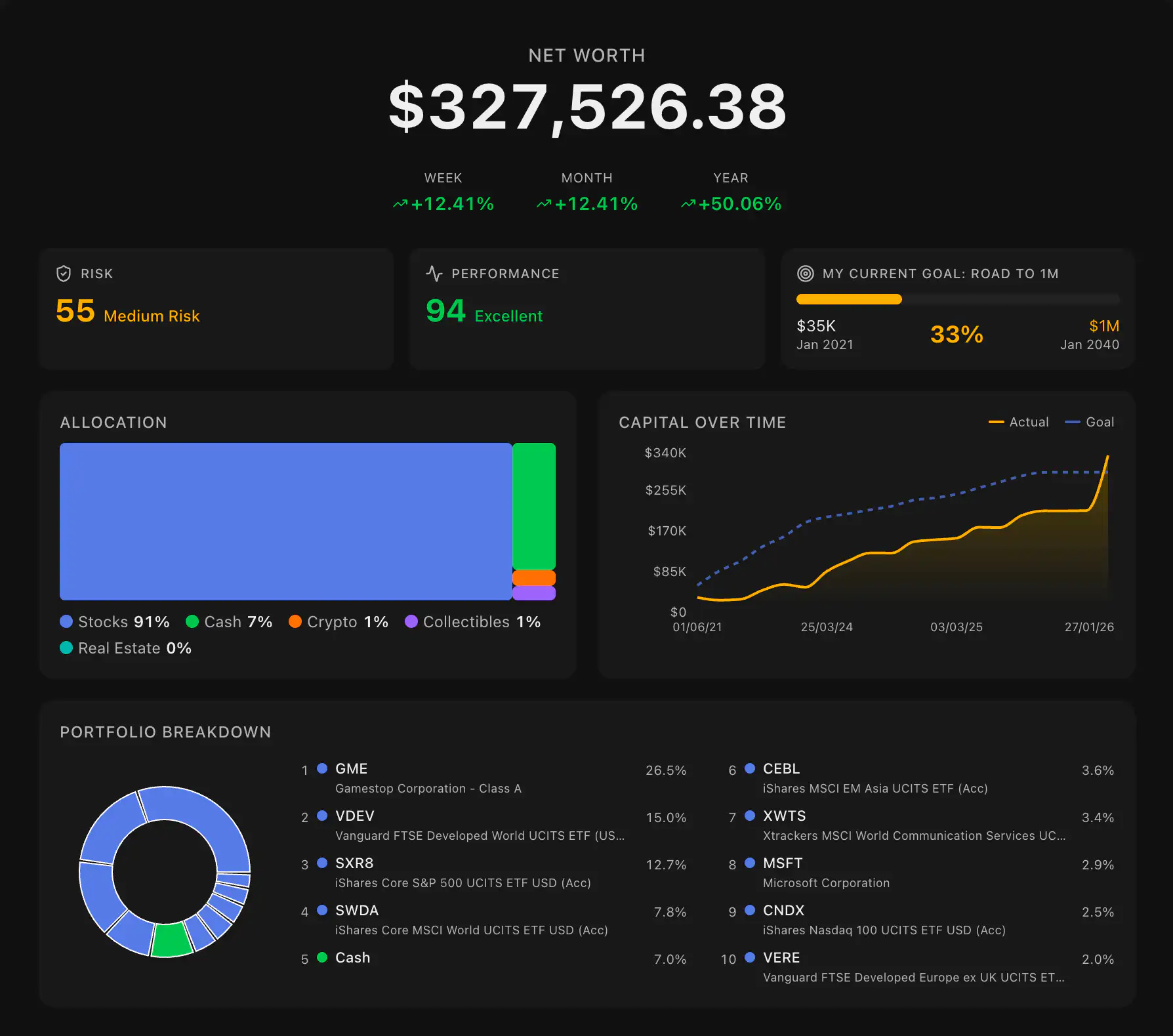
Task: Click the target icon beside MY CURRENT GOAL
Action: pyautogui.click(x=805, y=274)
